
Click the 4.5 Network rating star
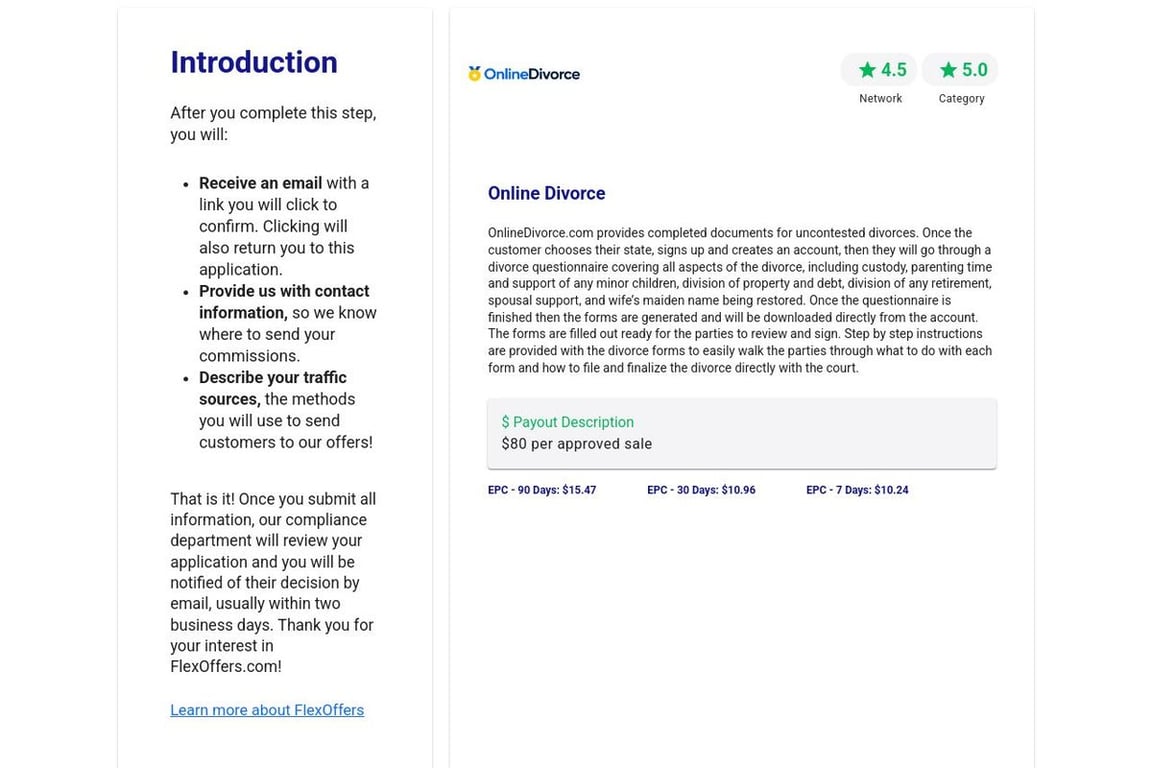pyautogui.click(x=868, y=70)
